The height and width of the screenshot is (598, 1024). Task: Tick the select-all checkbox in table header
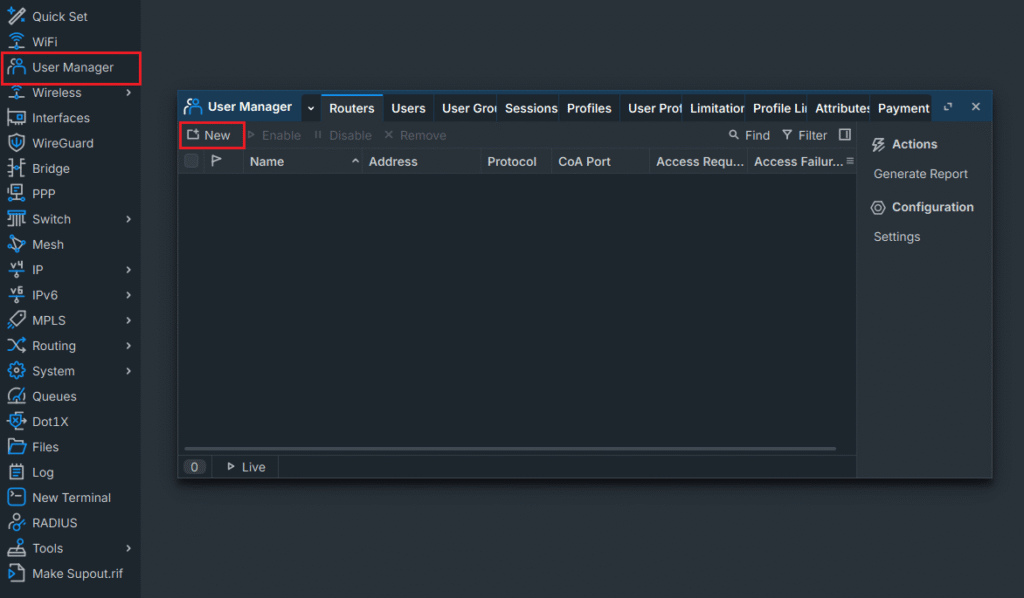tap(191, 161)
